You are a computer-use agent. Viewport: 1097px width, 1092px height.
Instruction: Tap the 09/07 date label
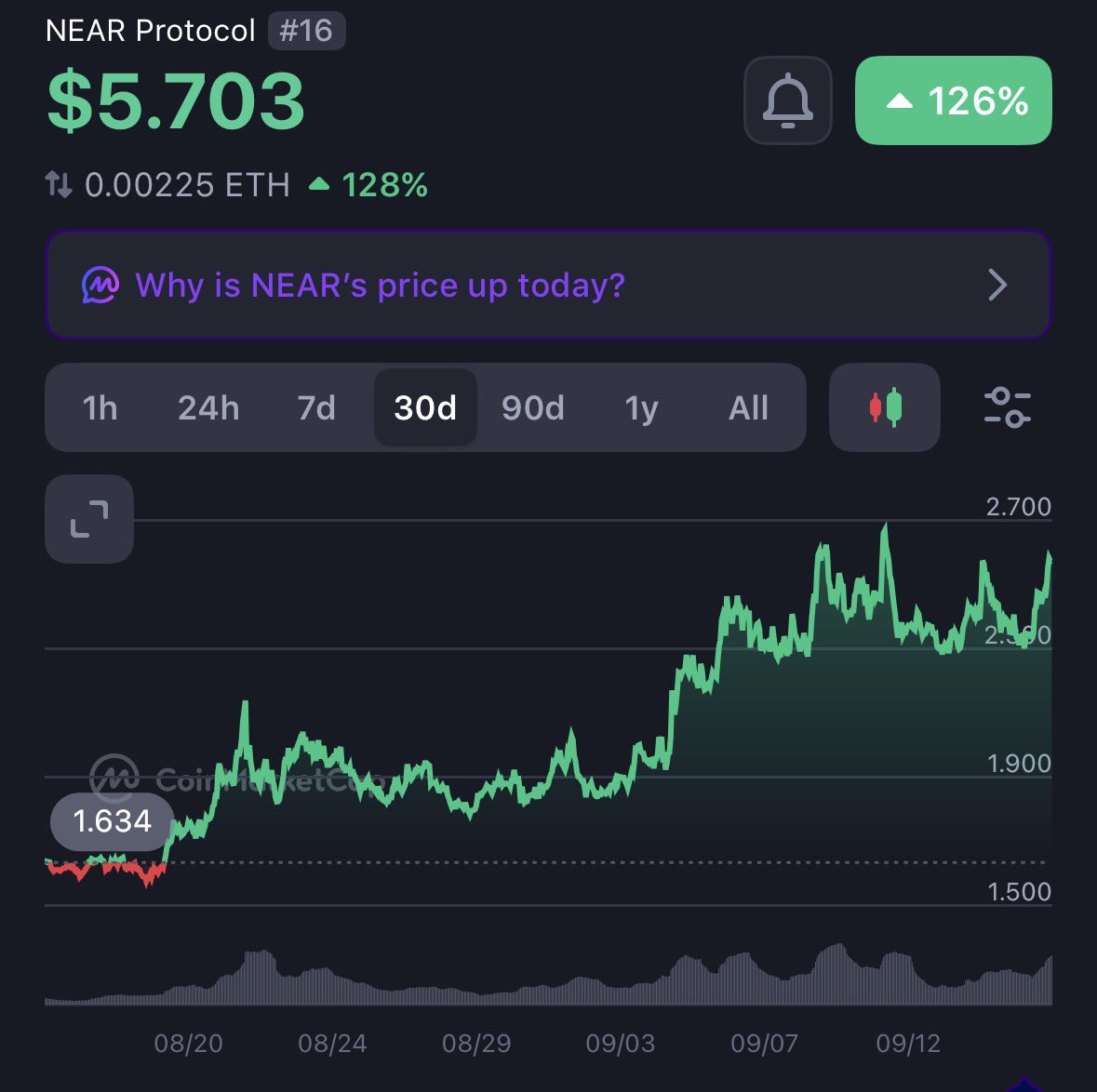764,1043
